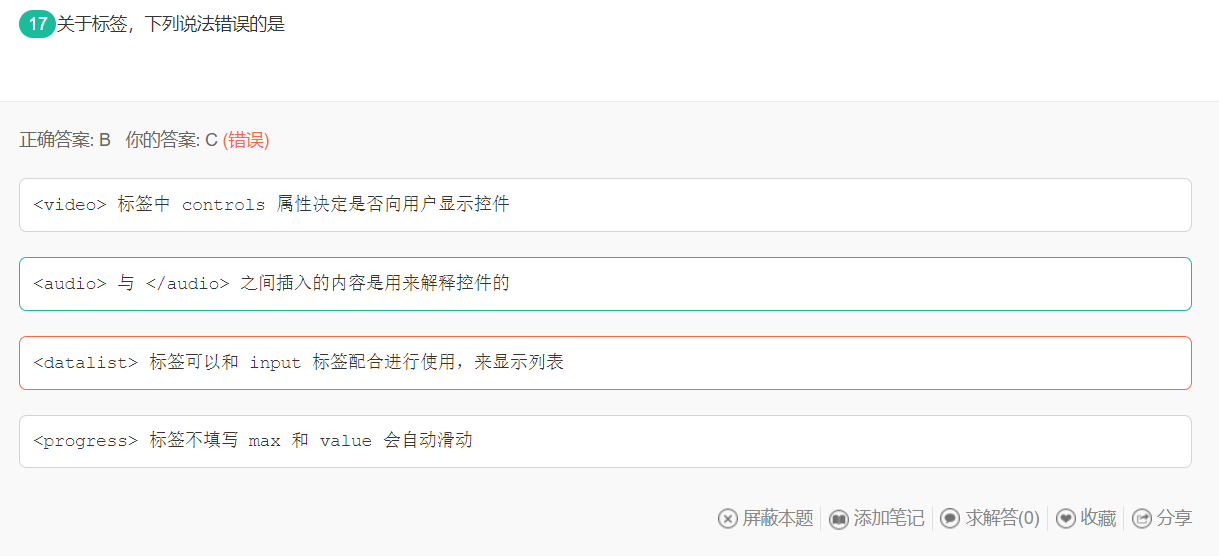Select the video controls answer option
The width and height of the screenshot is (1219, 556).
(x=605, y=205)
